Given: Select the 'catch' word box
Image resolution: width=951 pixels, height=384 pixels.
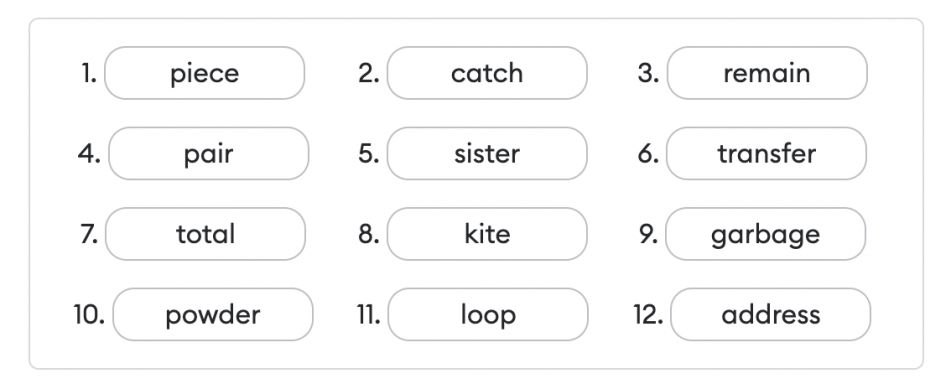Looking at the screenshot, I should [487, 73].
